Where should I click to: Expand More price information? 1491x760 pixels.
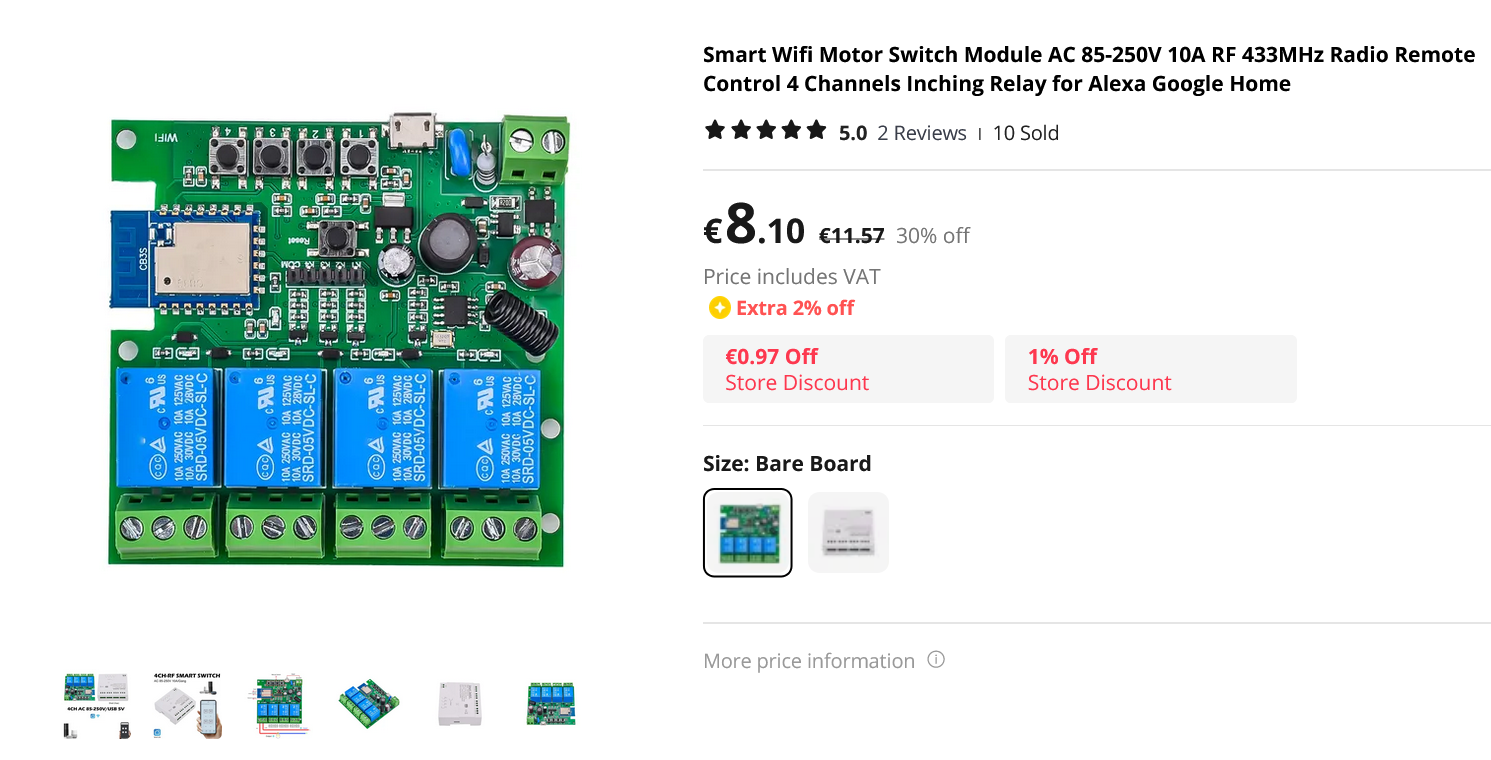pos(809,661)
